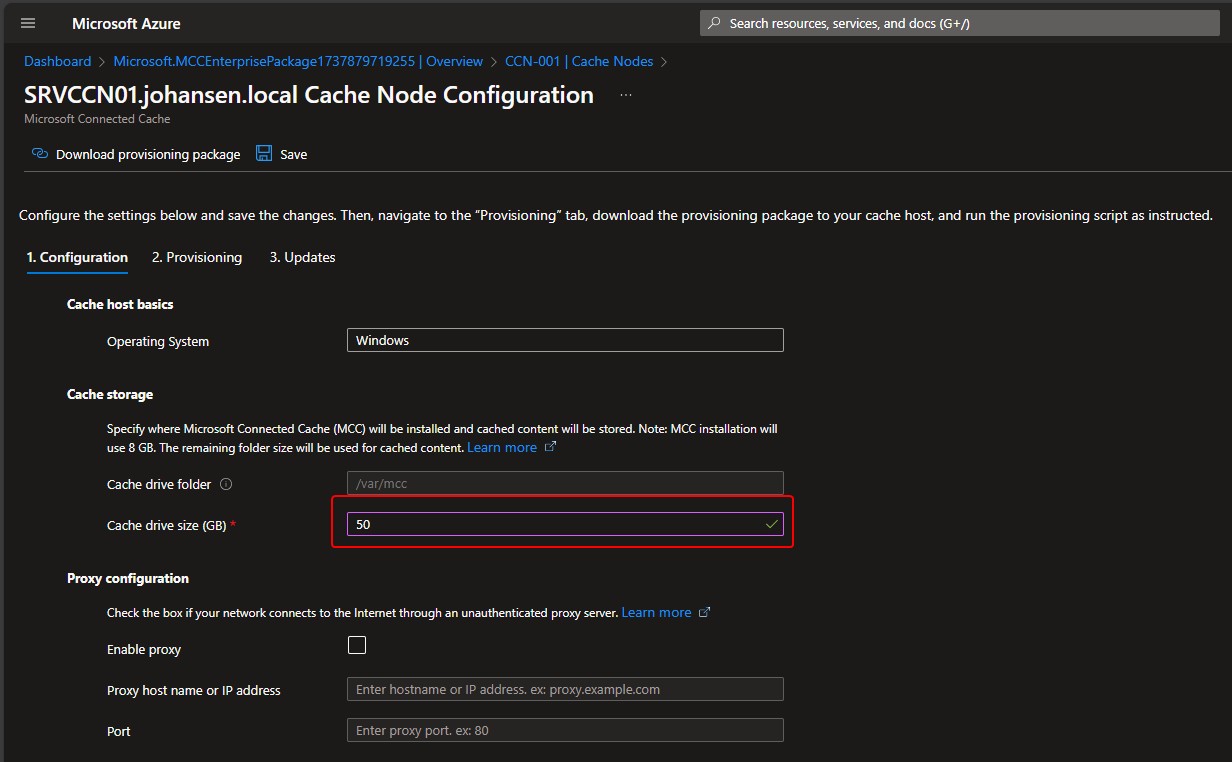Open the ellipsis more options beside the title
1232x762 pixels.
tap(626, 95)
